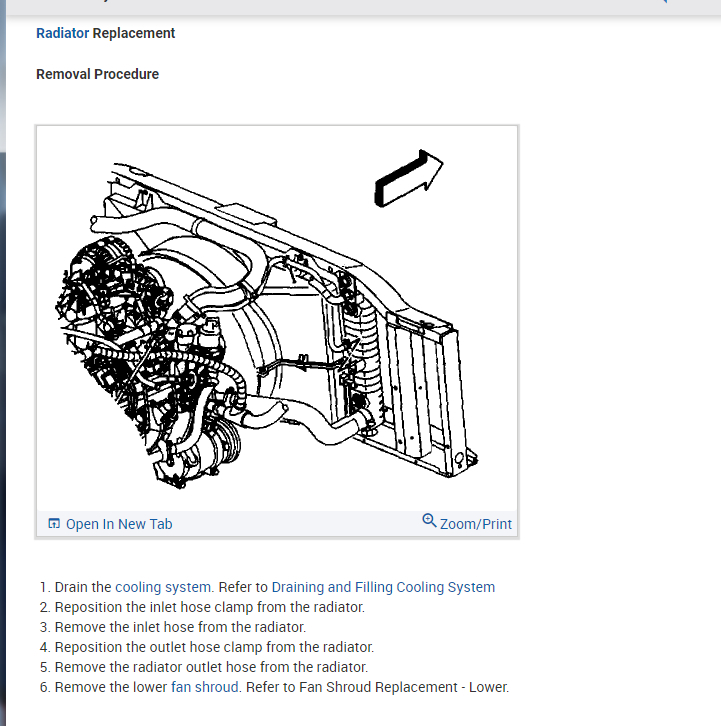Click the Zoom/Print magnifier icon
Screen dimensions: 721x726
tap(429, 520)
